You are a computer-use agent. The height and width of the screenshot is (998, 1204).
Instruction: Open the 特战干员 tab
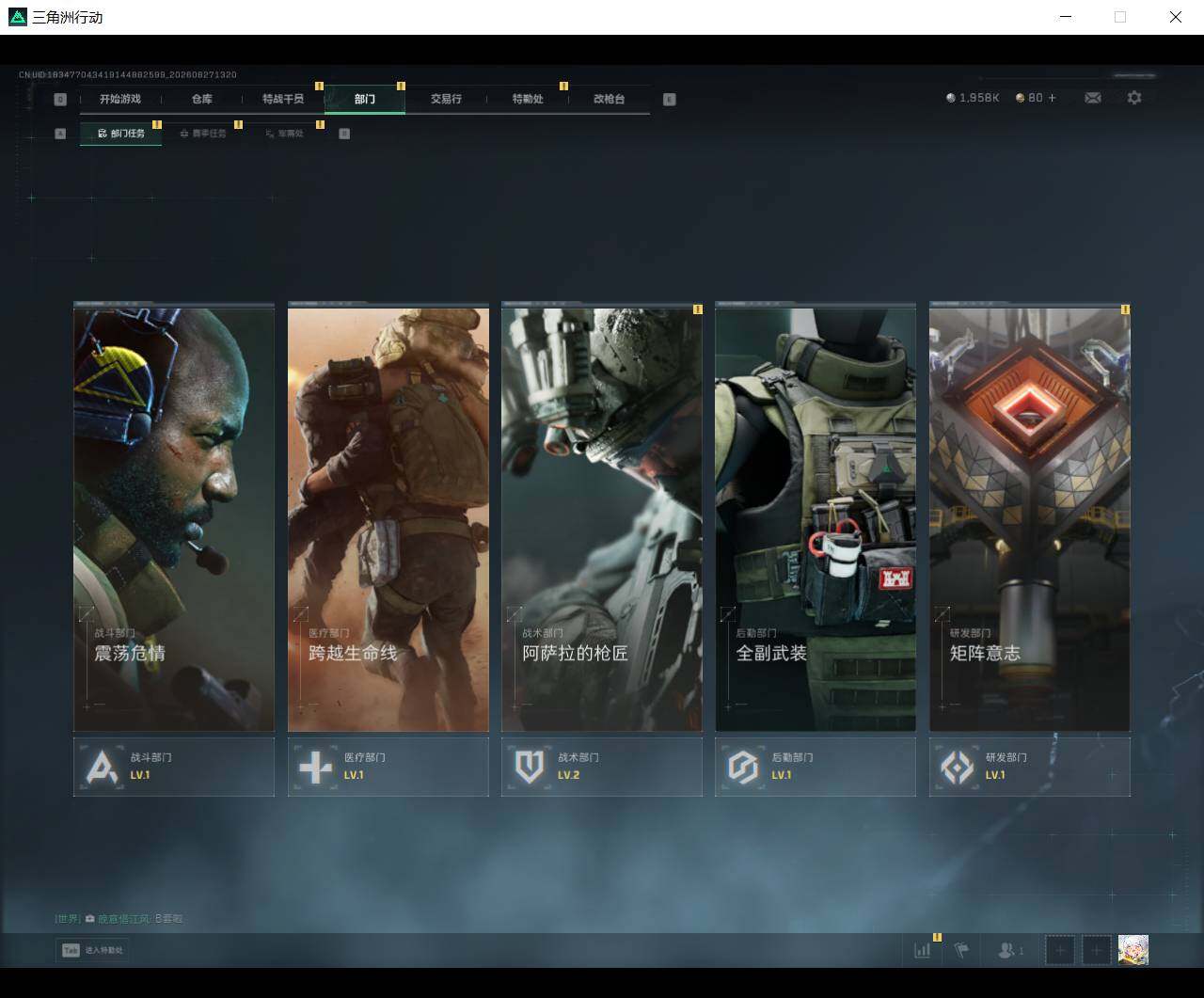pyautogui.click(x=283, y=99)
